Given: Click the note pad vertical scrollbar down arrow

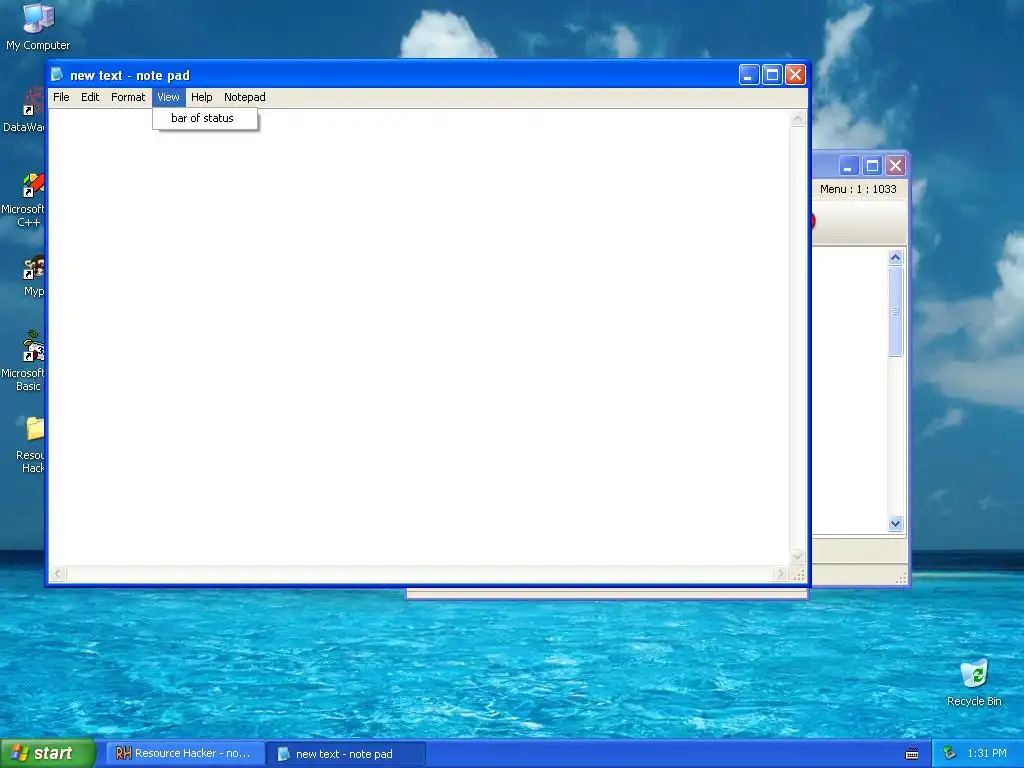Looking at the screenshot, I should coord(797,557).
